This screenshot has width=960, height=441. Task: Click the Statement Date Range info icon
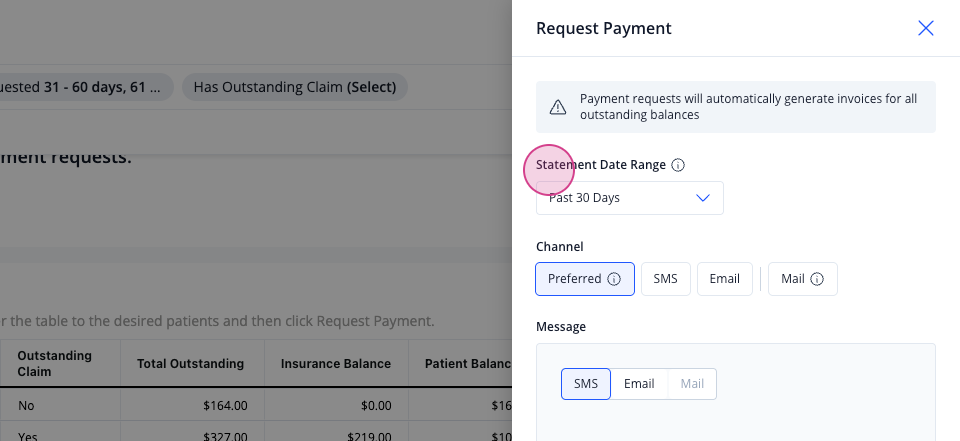[678, 165]
